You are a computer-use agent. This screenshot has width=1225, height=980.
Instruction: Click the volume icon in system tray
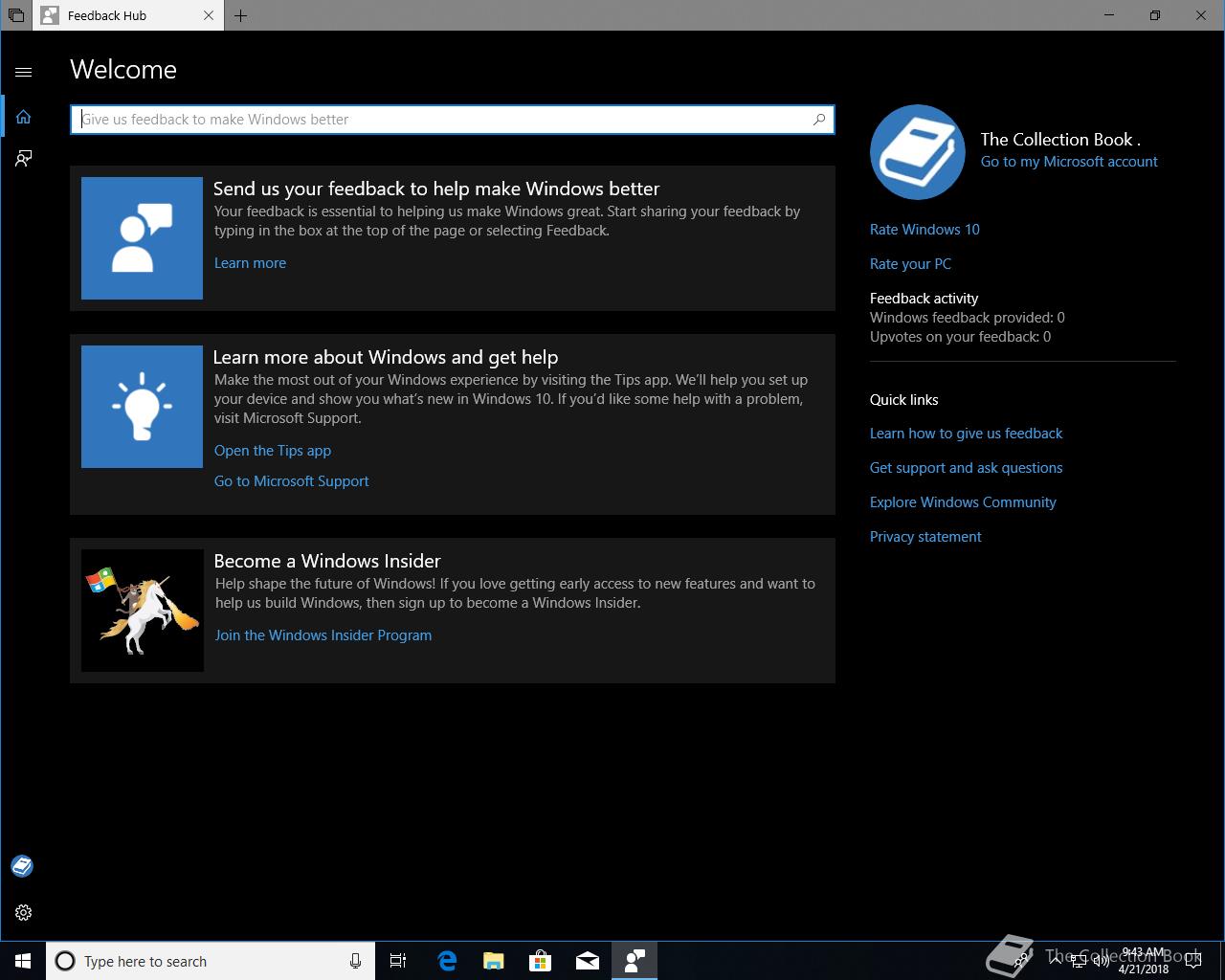tap(1102, 961)
